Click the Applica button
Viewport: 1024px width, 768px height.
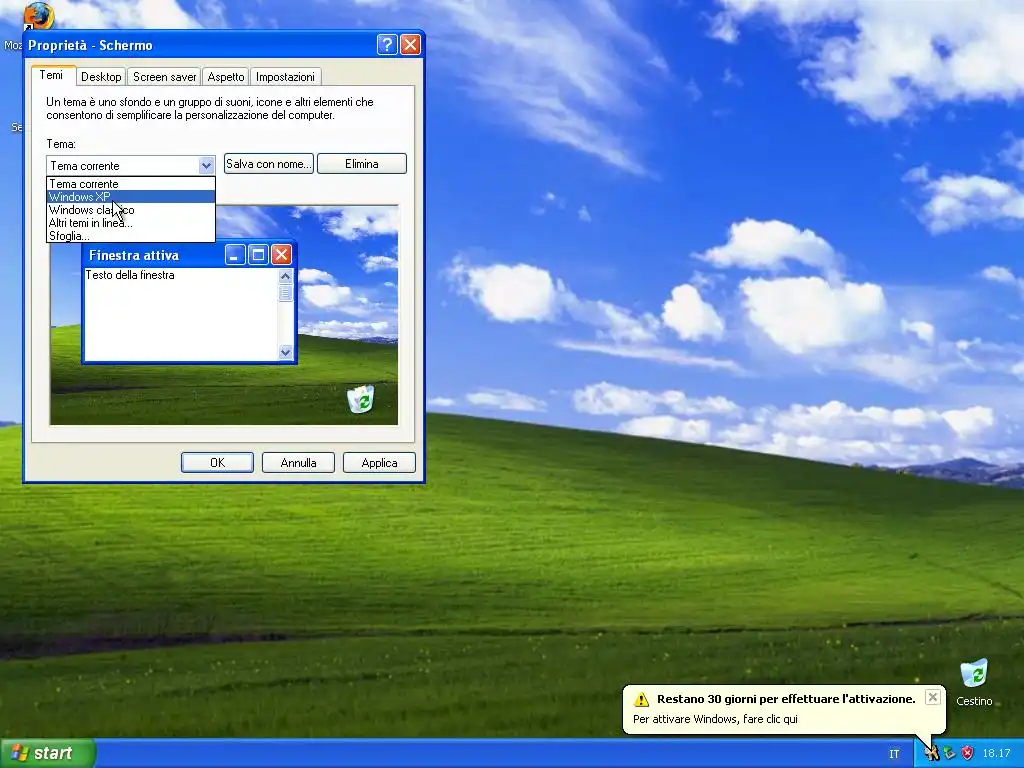(379, 462)
